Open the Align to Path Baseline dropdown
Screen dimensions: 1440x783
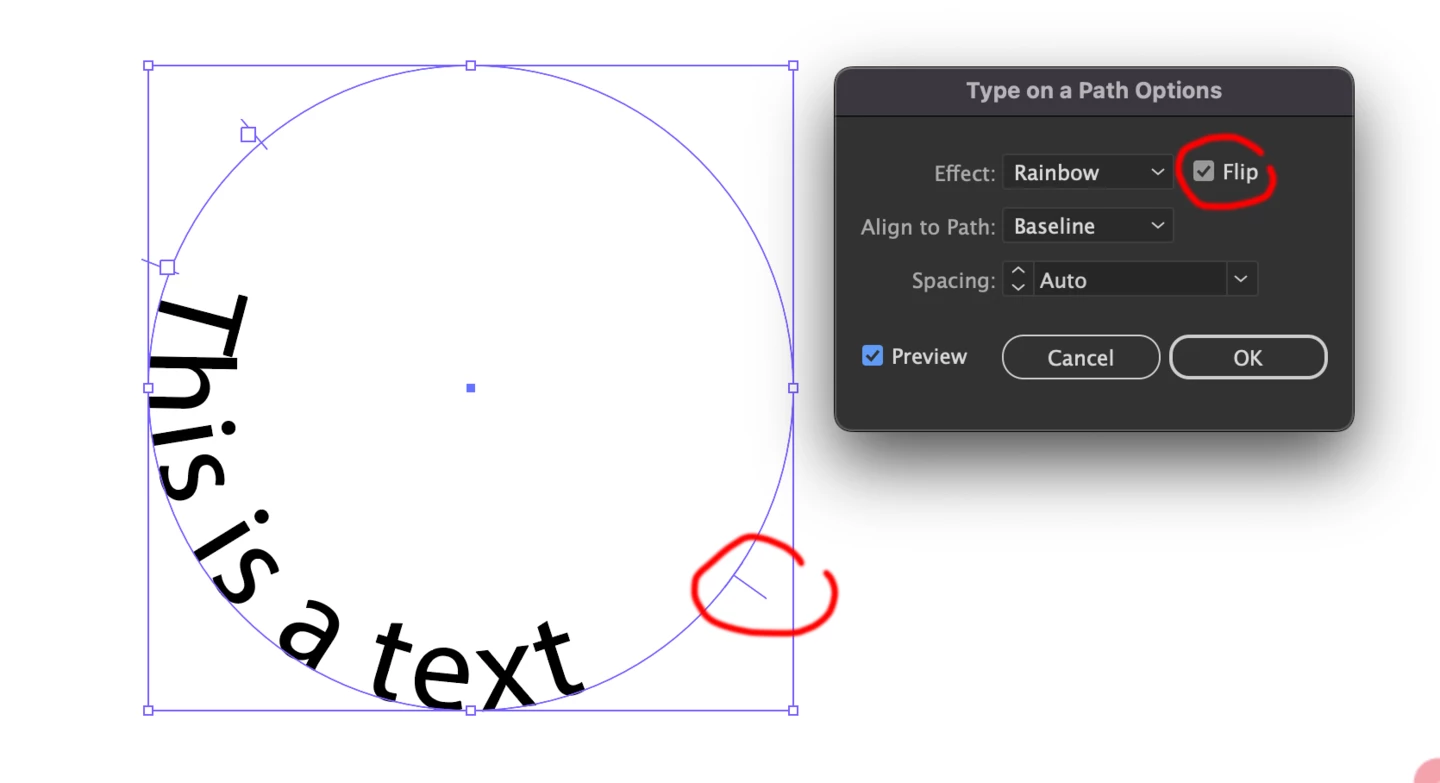[1088, 226]
